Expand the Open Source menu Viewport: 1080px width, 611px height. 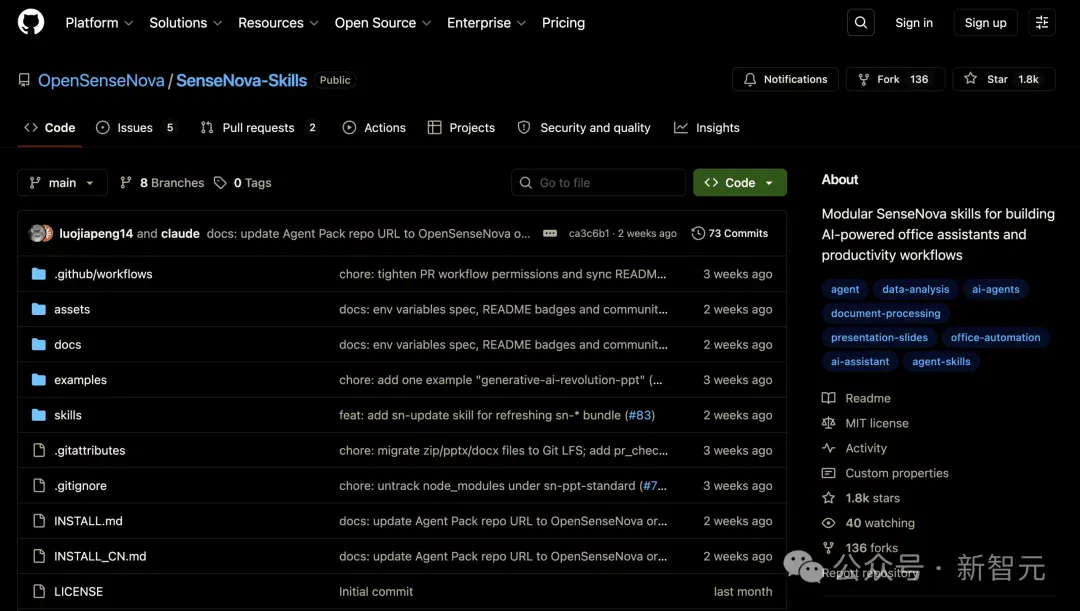(x=383, y=23)
